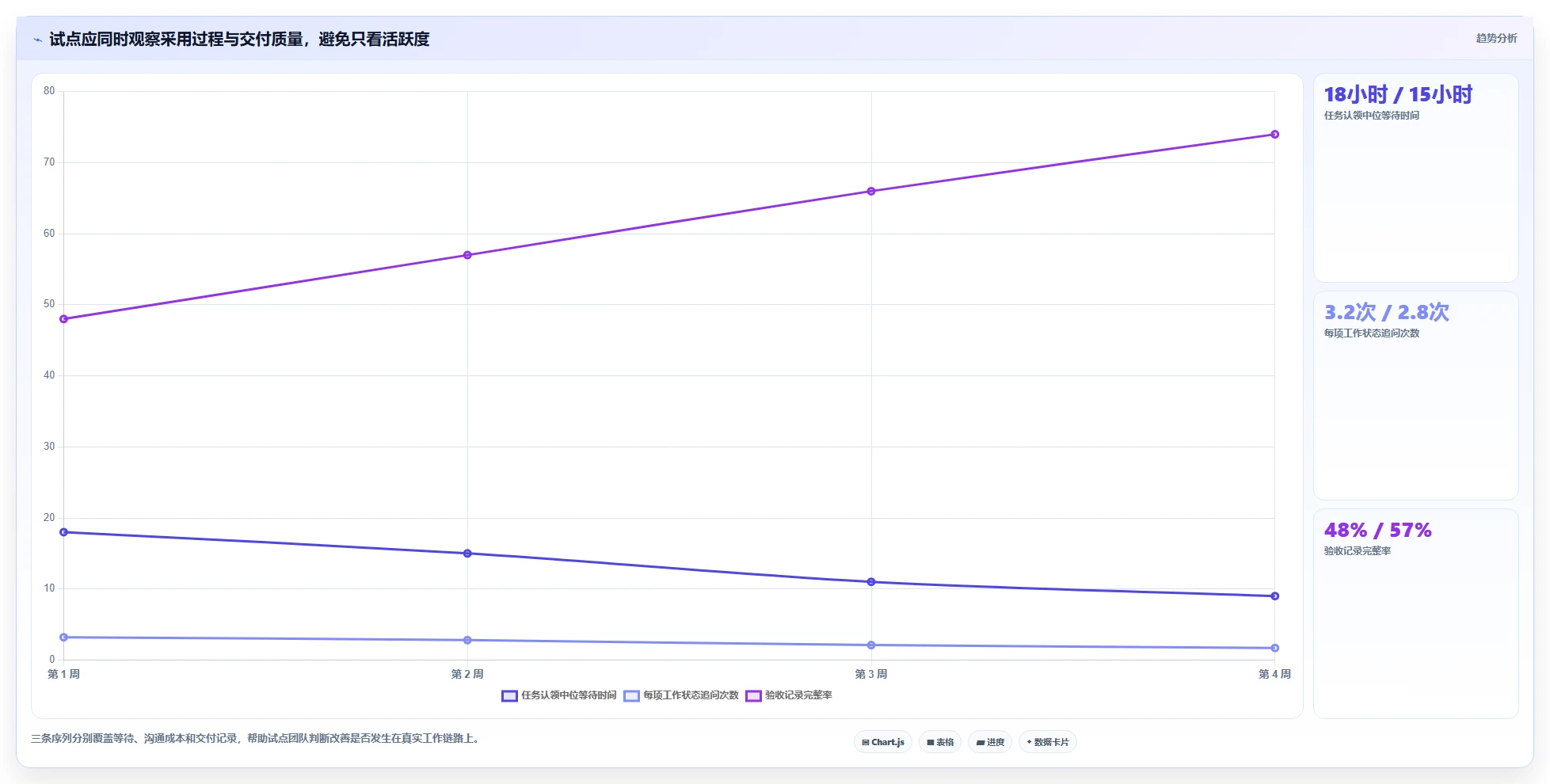Screen dimensions: 1550x784
Task: Click the y-axis label 70
Action: tap(49, 162)
